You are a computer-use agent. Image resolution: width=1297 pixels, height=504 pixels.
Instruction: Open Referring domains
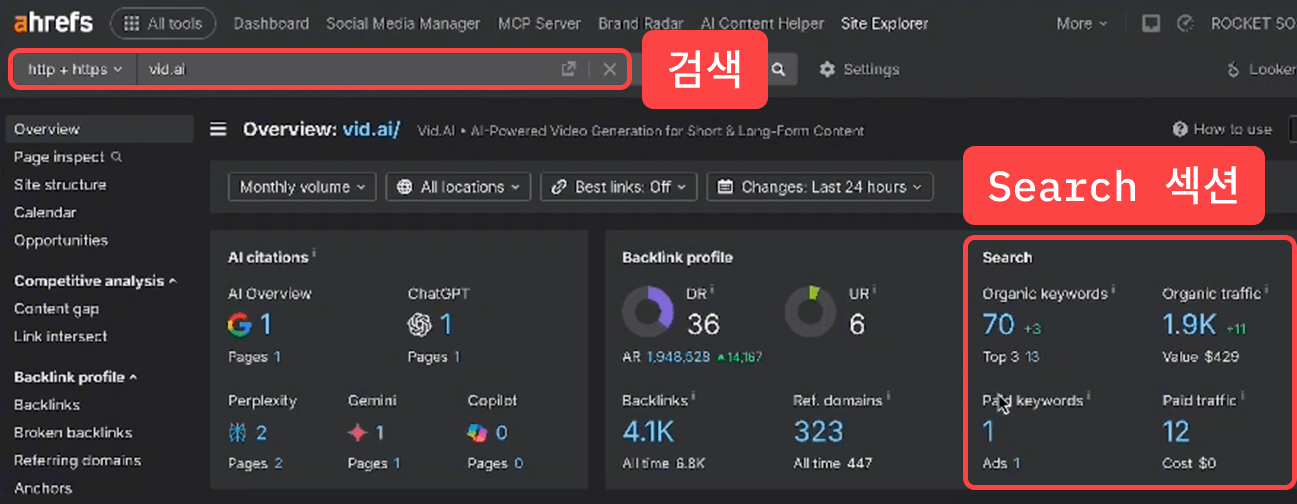tap(77, 461)
